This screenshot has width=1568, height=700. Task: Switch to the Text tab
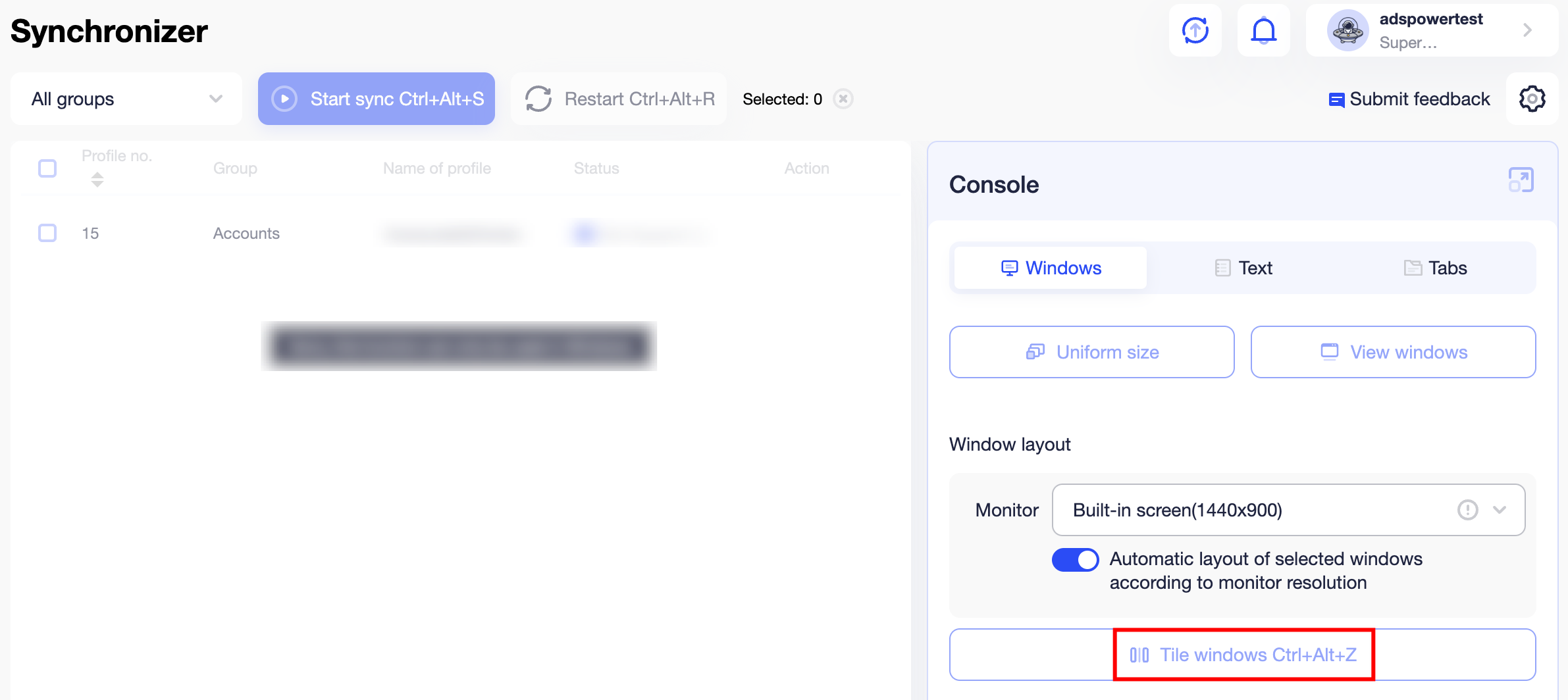[x=1243, y=268]
